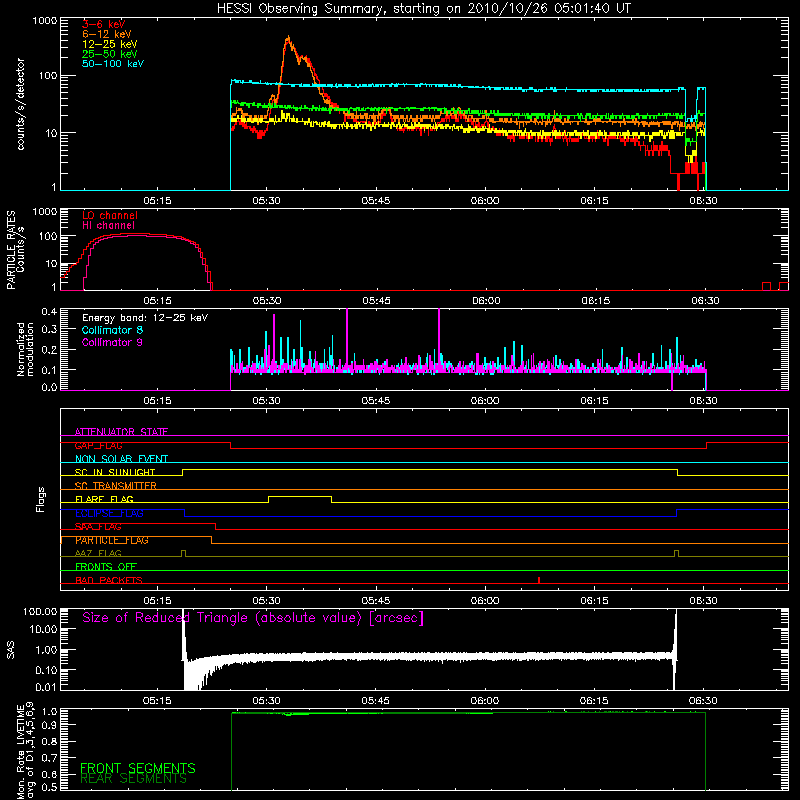Click the GAP_FLAG label
The image size is (800, 800).
click(98, 445)
